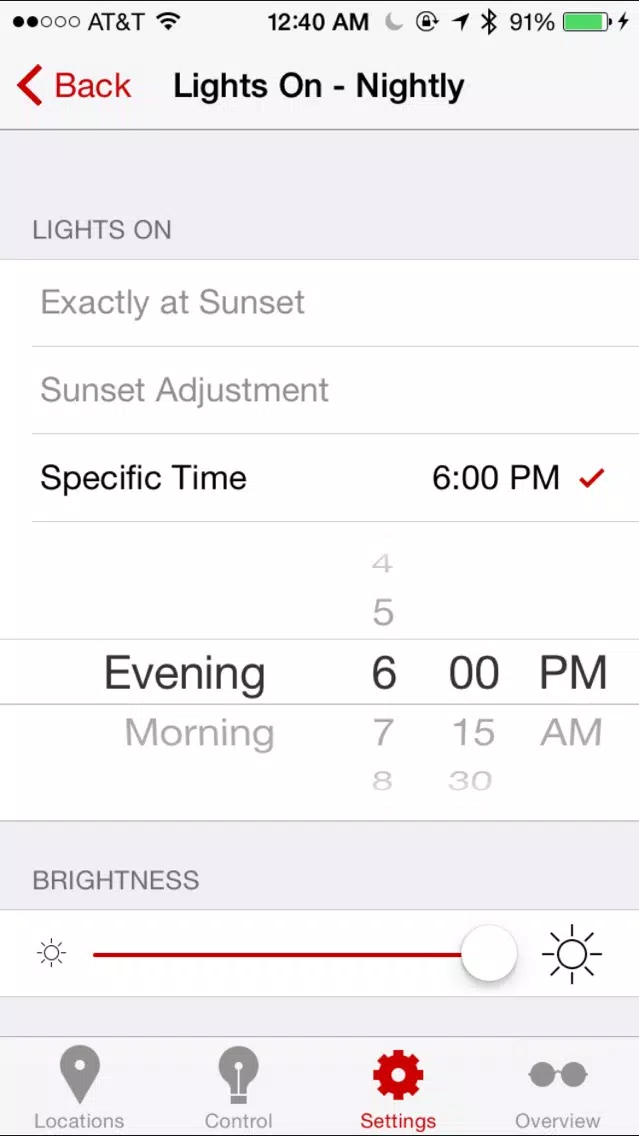Image resolution: width=639 pixels, height=1136 pixels.
Task: Tap the red checkmark on Specific Time
Action: pyautogui.click(x=591, y=478)
